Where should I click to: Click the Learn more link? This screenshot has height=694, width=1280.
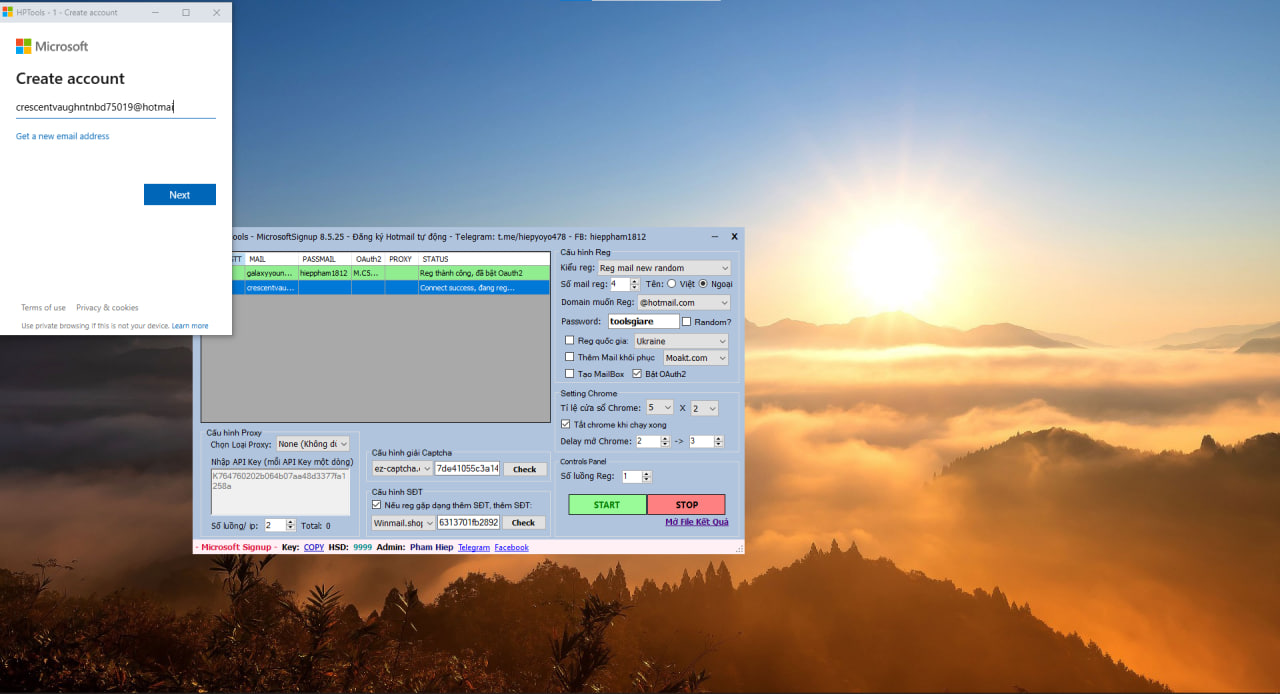point(190,326)
